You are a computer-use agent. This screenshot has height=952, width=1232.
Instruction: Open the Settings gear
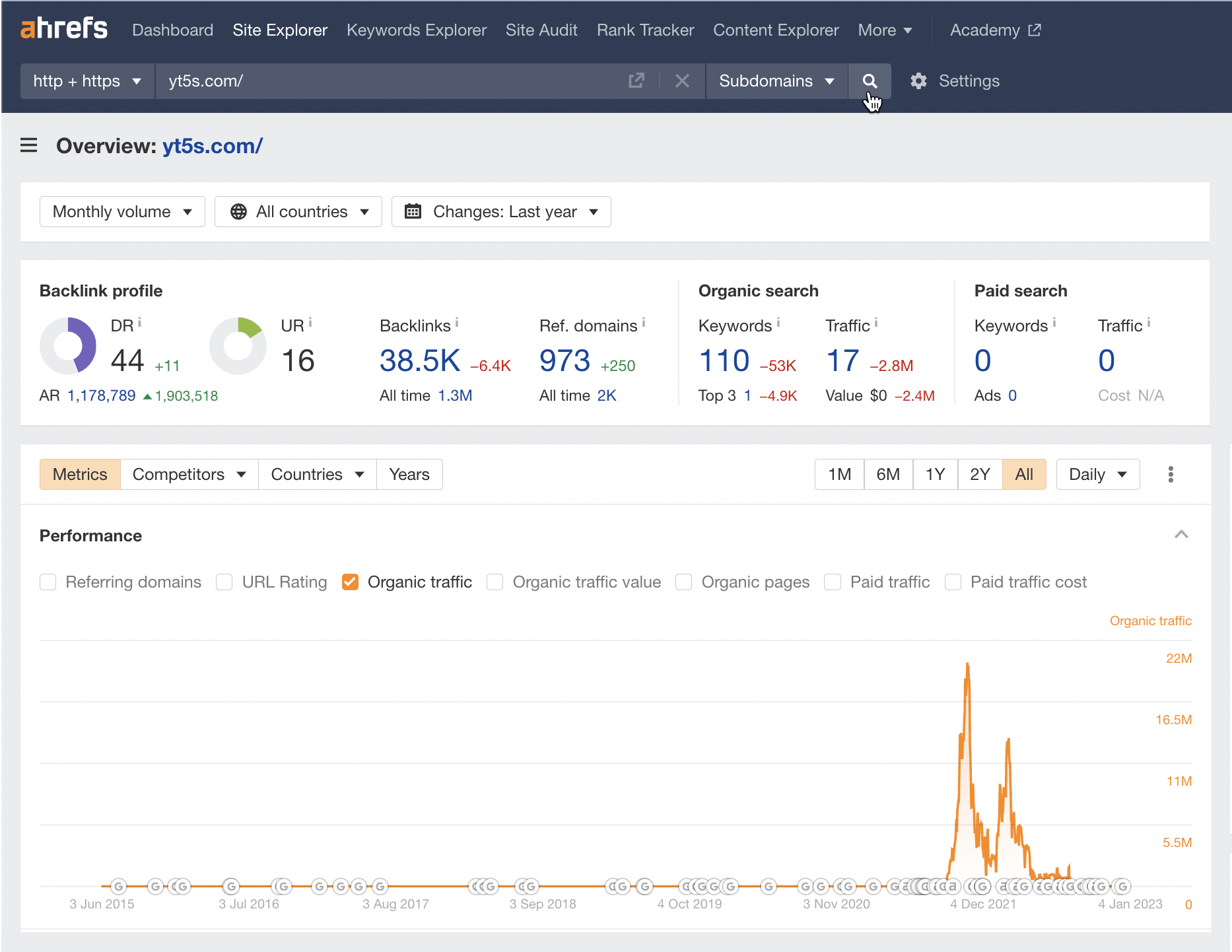[918, 81]
